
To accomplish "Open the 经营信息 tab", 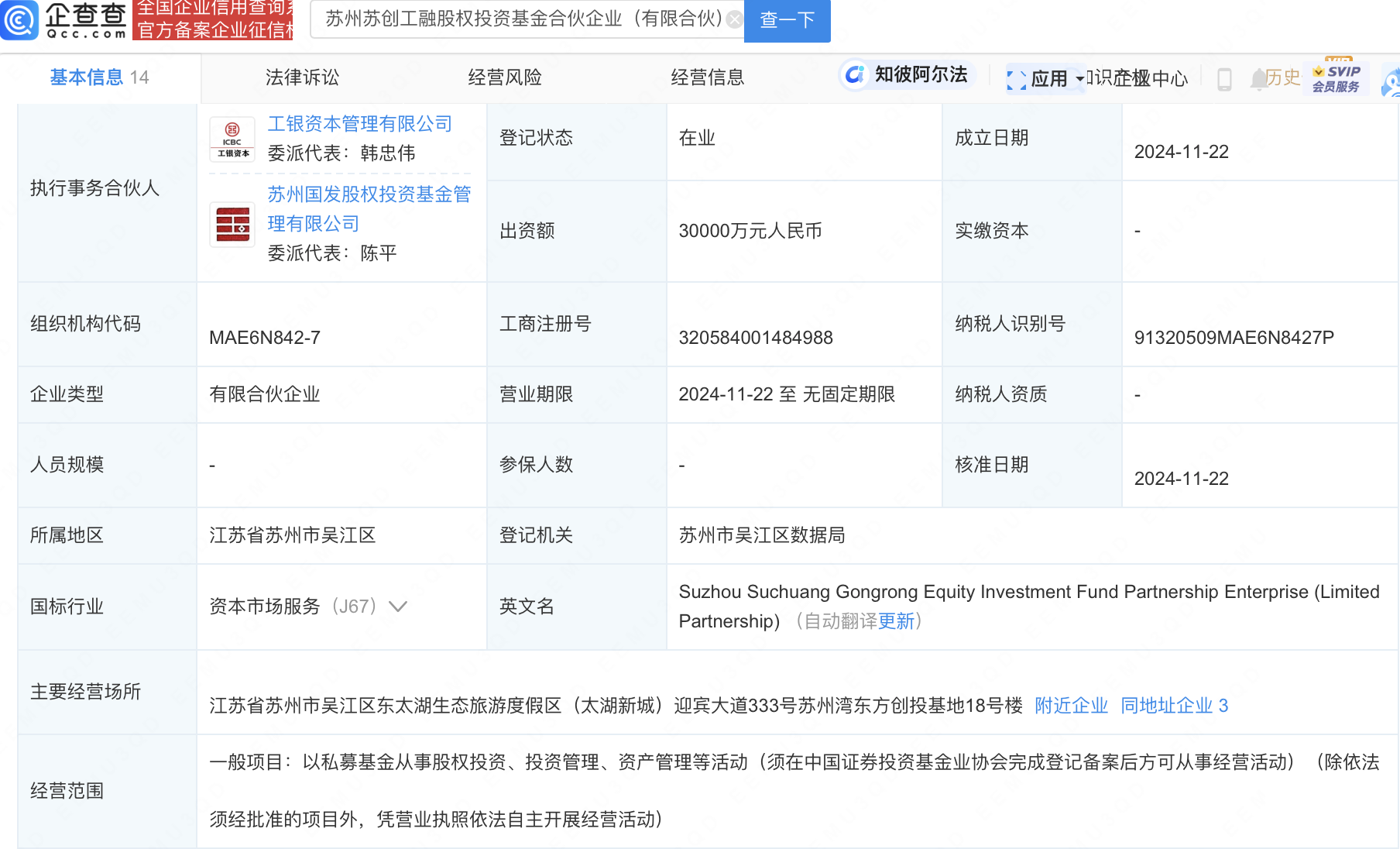I will coord(707,77).
